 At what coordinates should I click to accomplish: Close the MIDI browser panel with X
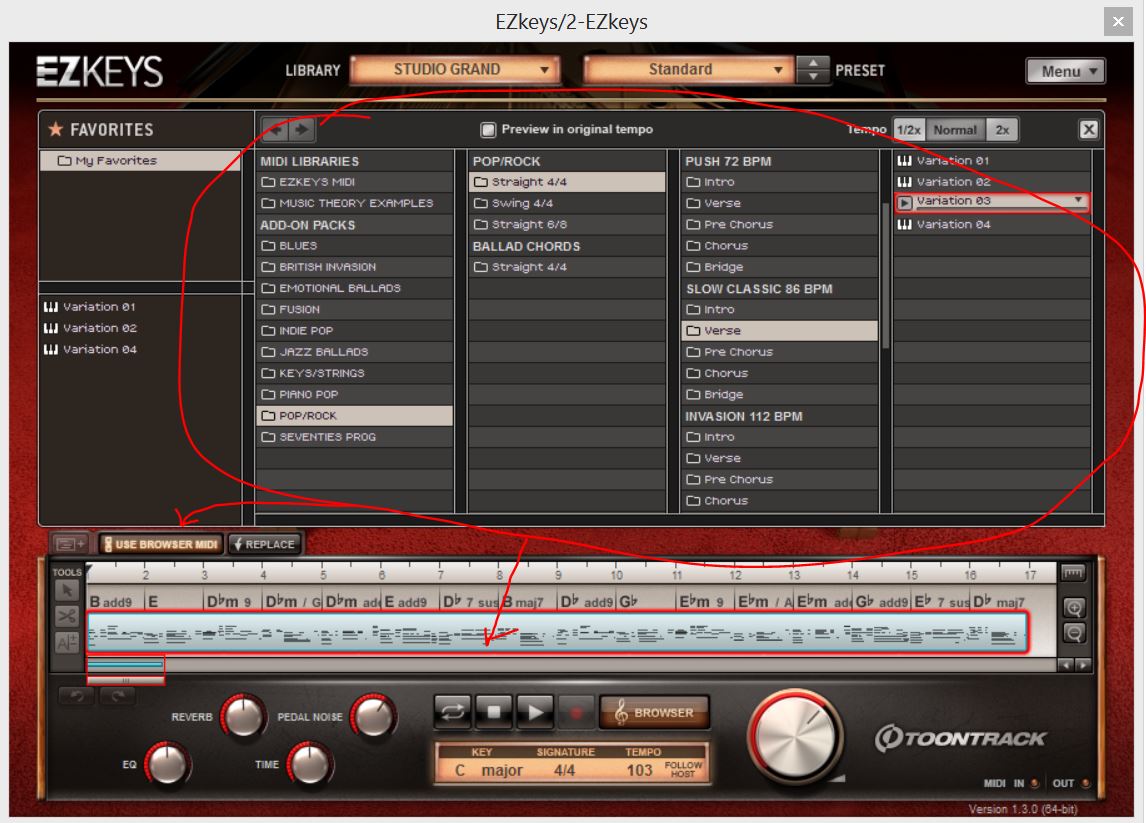(1088, 129)
